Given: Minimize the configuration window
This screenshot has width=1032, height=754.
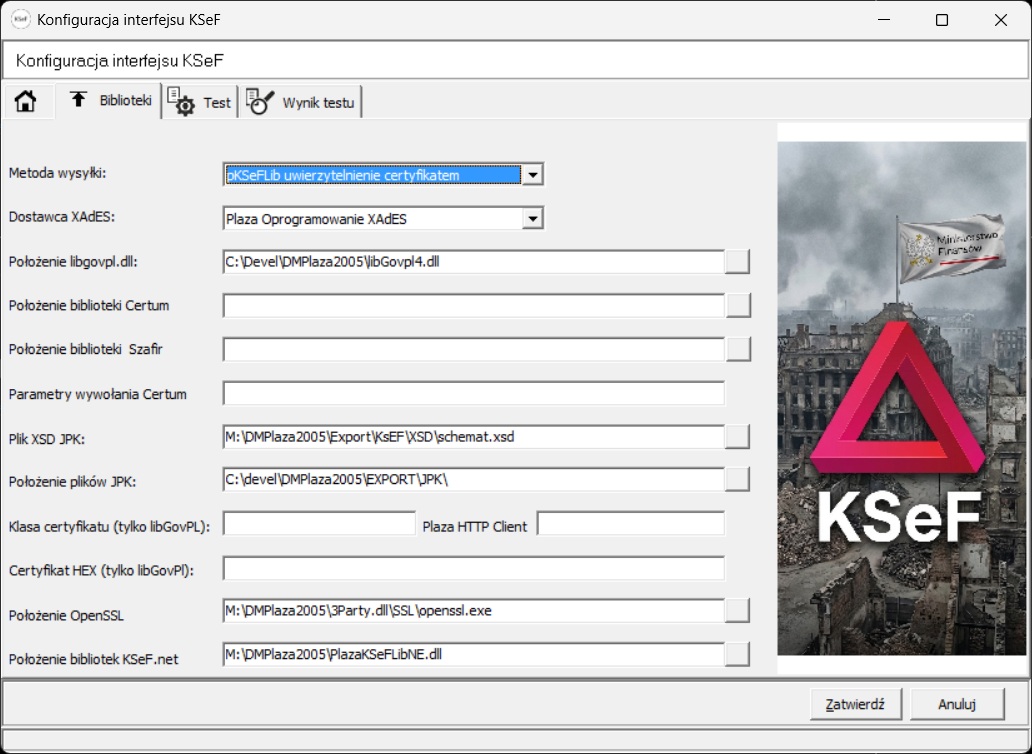Looking at the screenshot, I should click(883, 20).
